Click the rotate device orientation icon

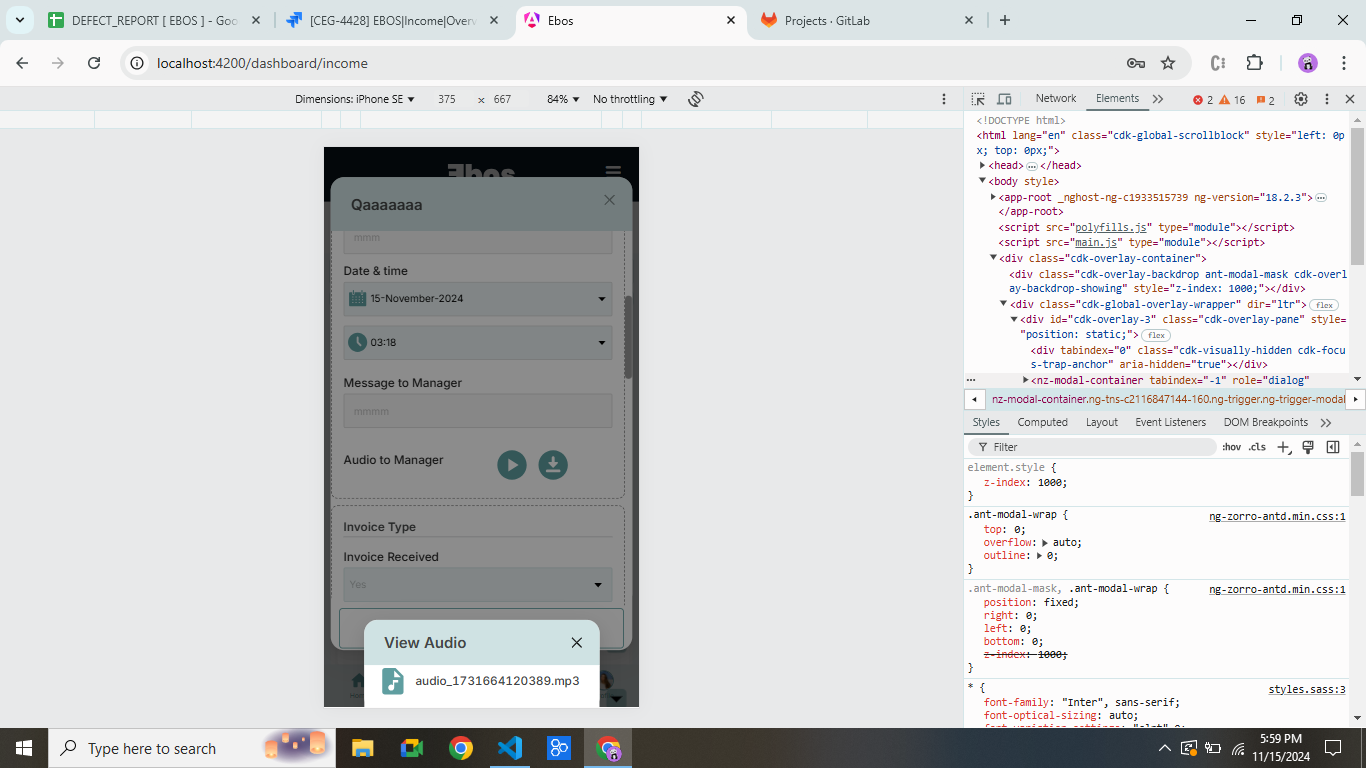696,99
